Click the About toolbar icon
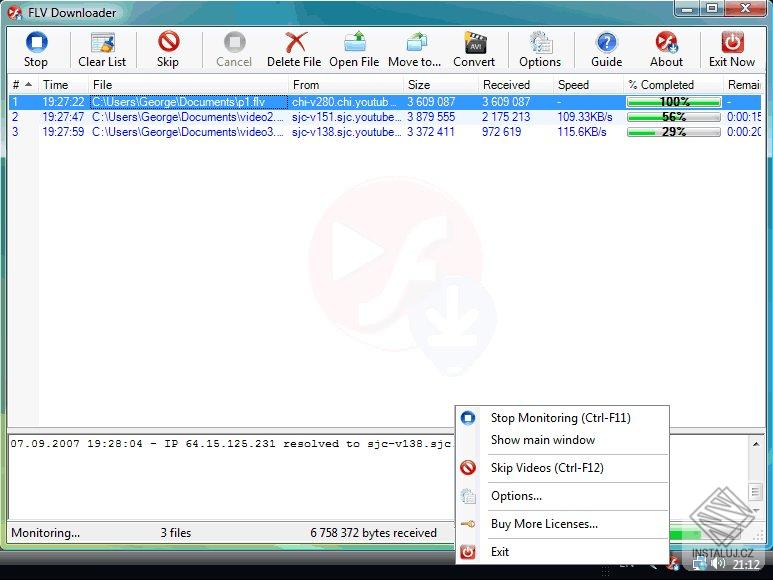Viewport: 773px width, 580px height. point(667,42)
